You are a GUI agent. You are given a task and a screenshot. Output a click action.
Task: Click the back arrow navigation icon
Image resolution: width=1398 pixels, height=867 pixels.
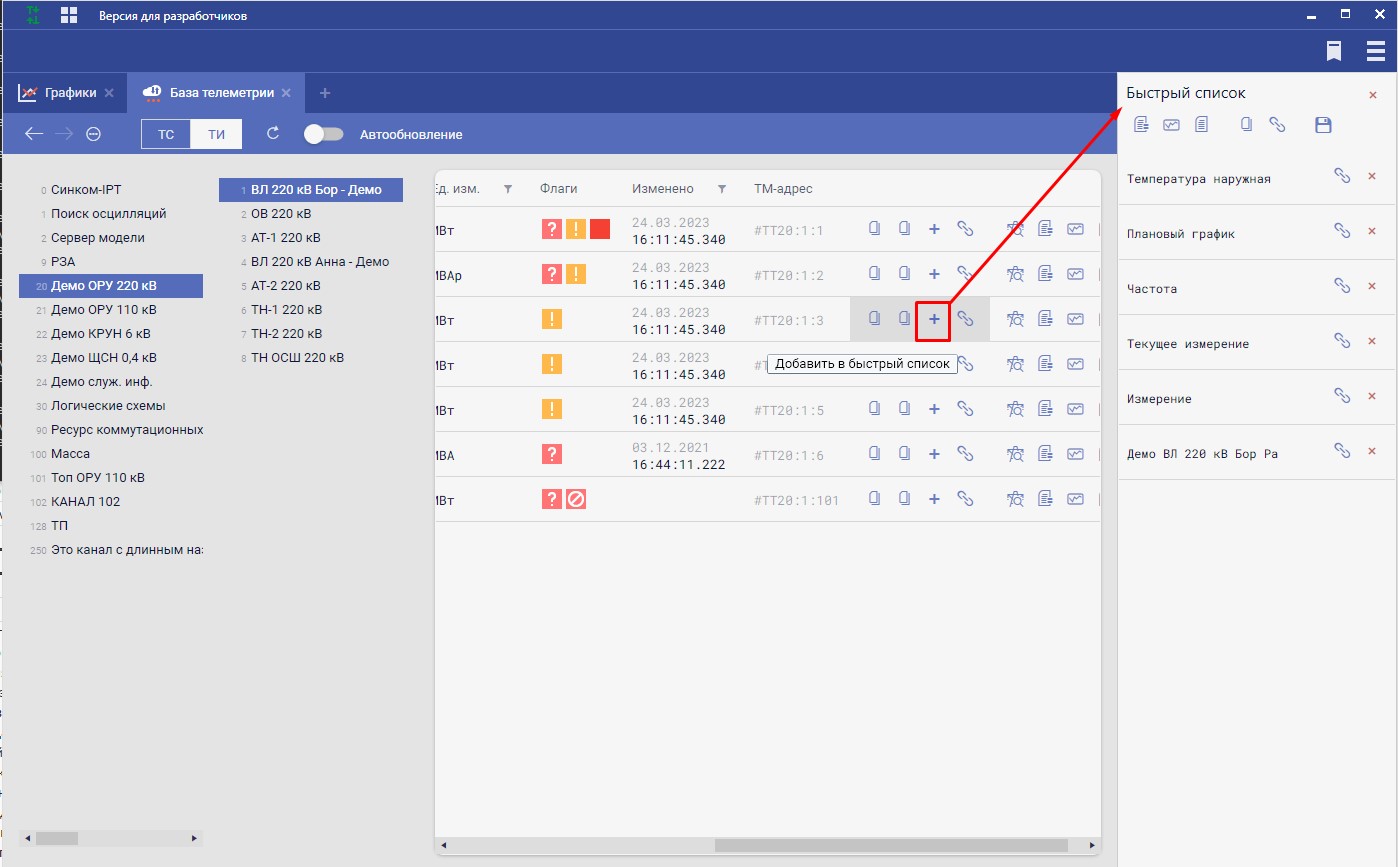coord(34,134)
